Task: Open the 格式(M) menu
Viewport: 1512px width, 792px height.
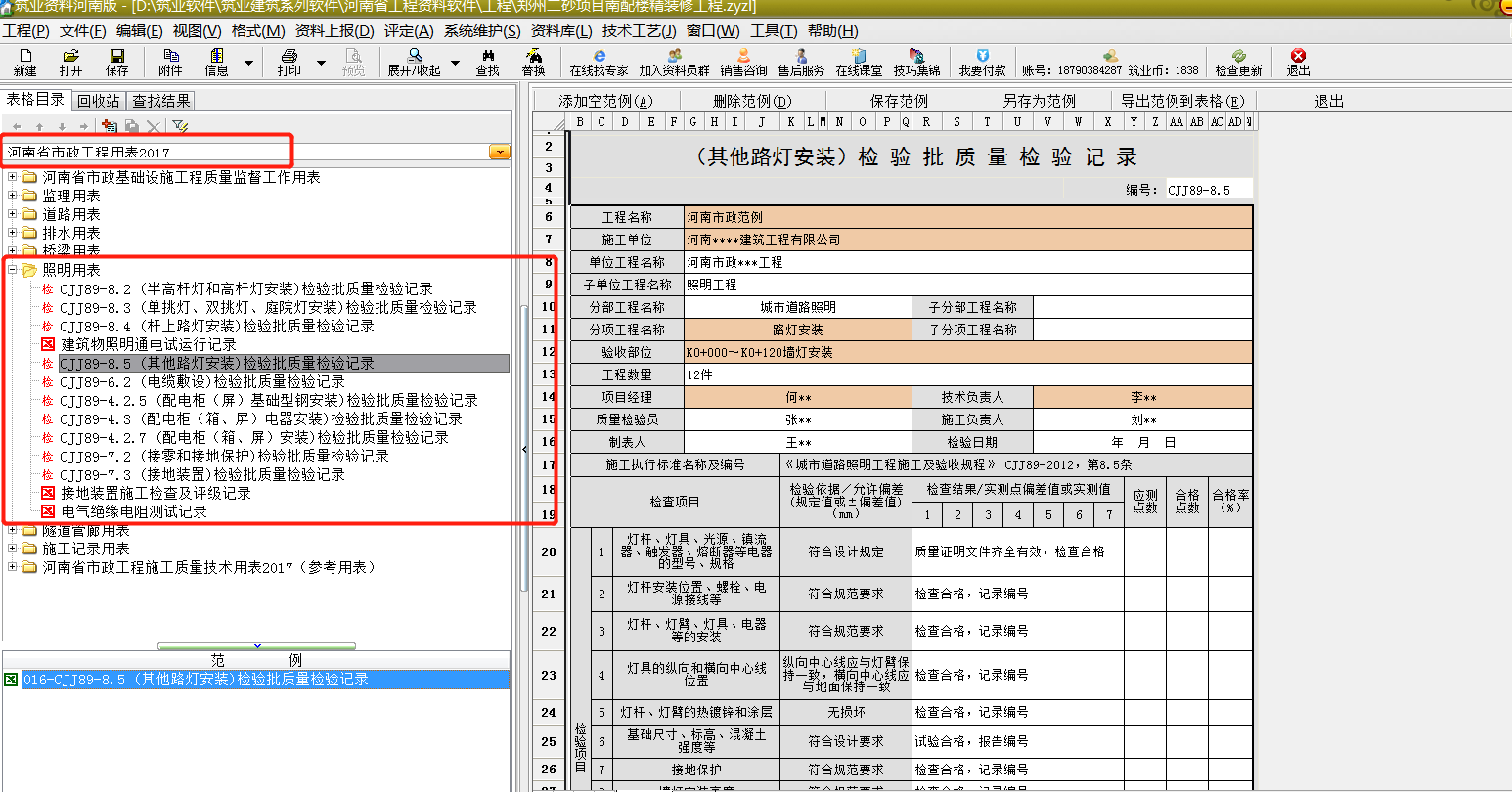Action: 258,31
